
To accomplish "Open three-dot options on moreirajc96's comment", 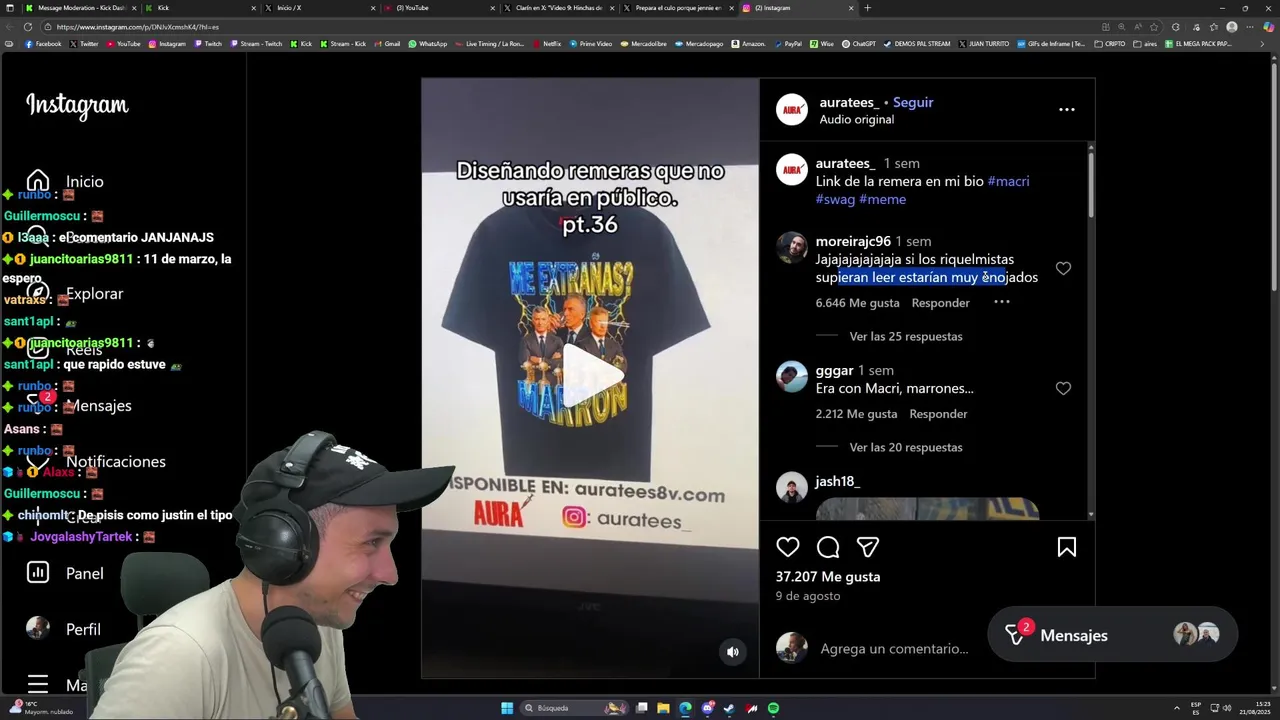I will pos(1002,302).
